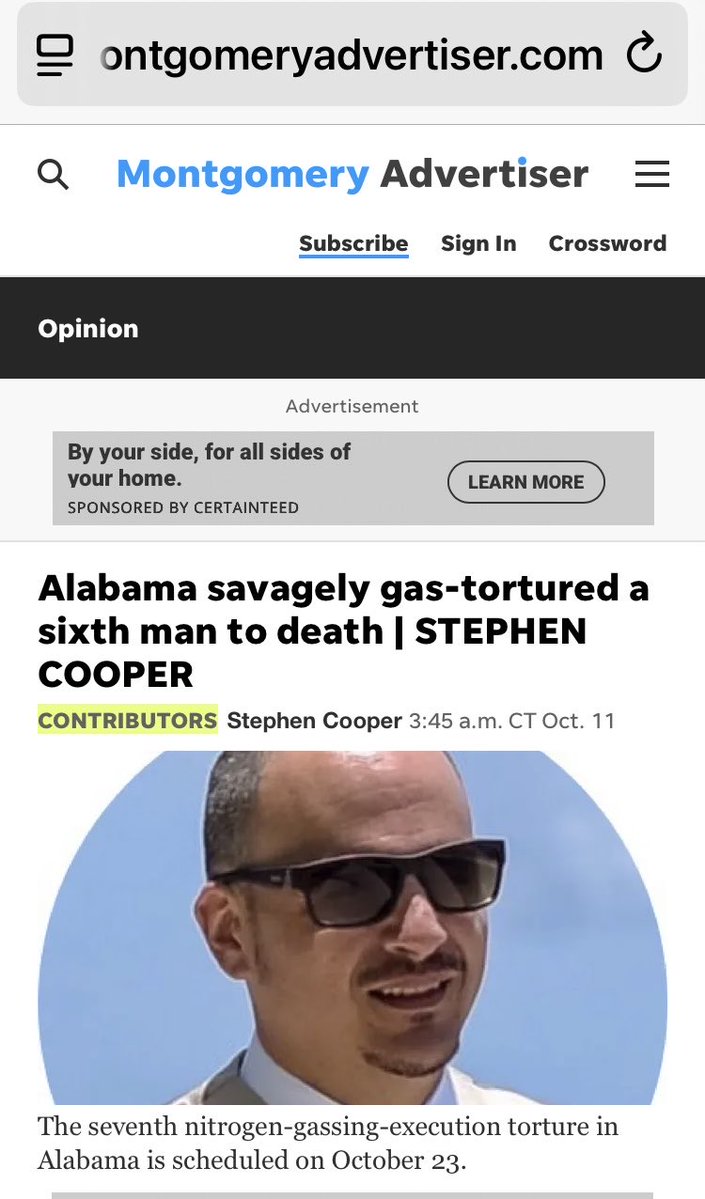Open the CertainTeed ad headline text
Screen dimensions: 705x1199
pos(209,465)
